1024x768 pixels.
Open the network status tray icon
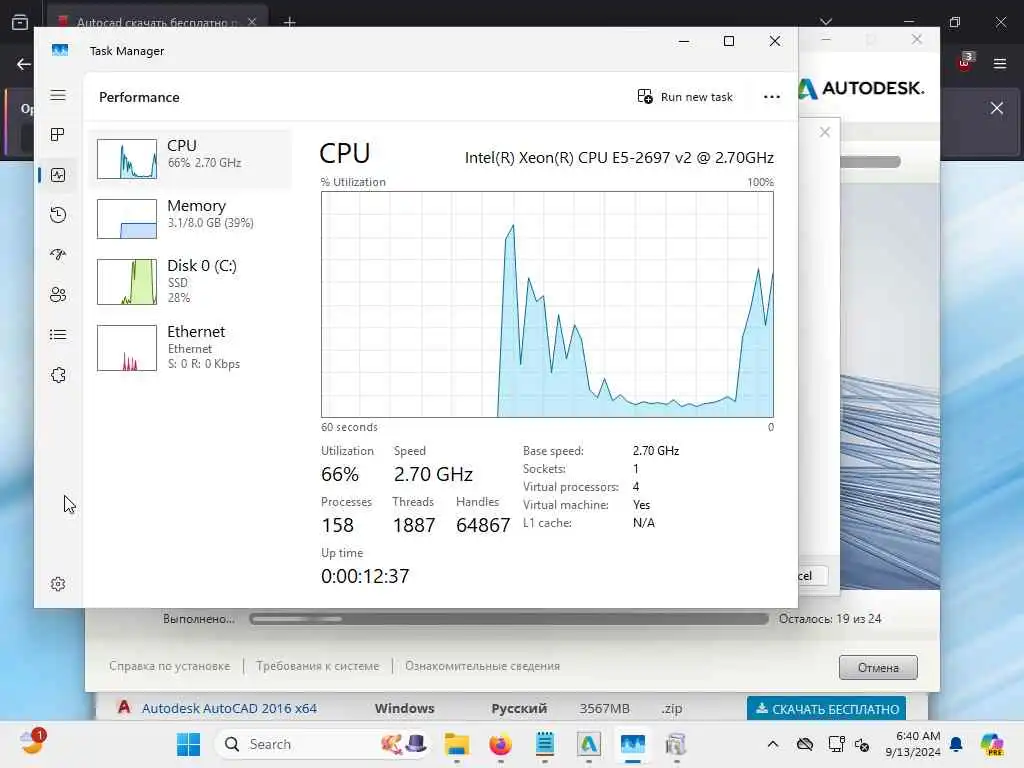[837, 744]
